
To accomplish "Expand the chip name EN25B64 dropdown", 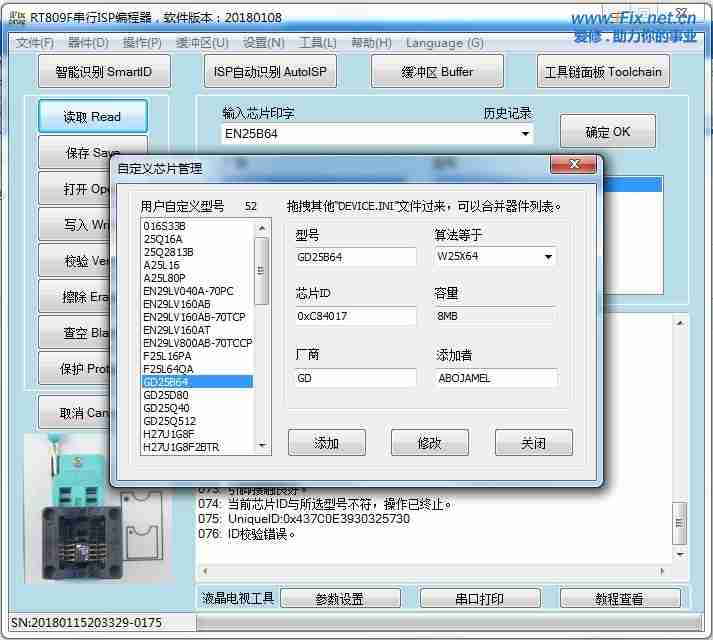I will click(x=525, y=134).
